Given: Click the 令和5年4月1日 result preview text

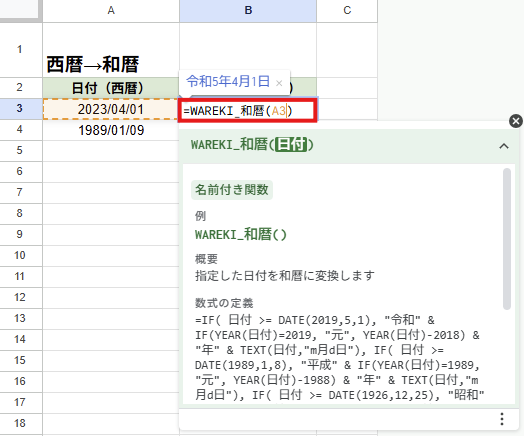Looking at the screenshot, I should click(x=228, y=81).
